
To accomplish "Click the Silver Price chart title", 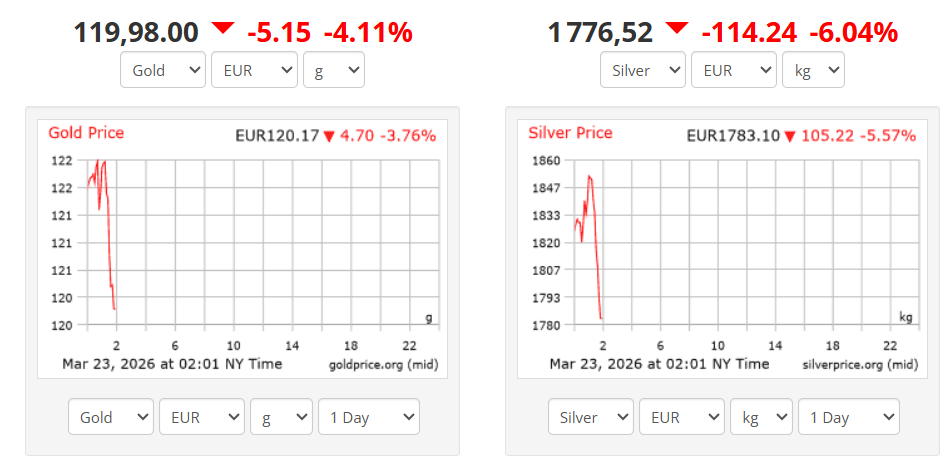I will [x=570, y=133].
